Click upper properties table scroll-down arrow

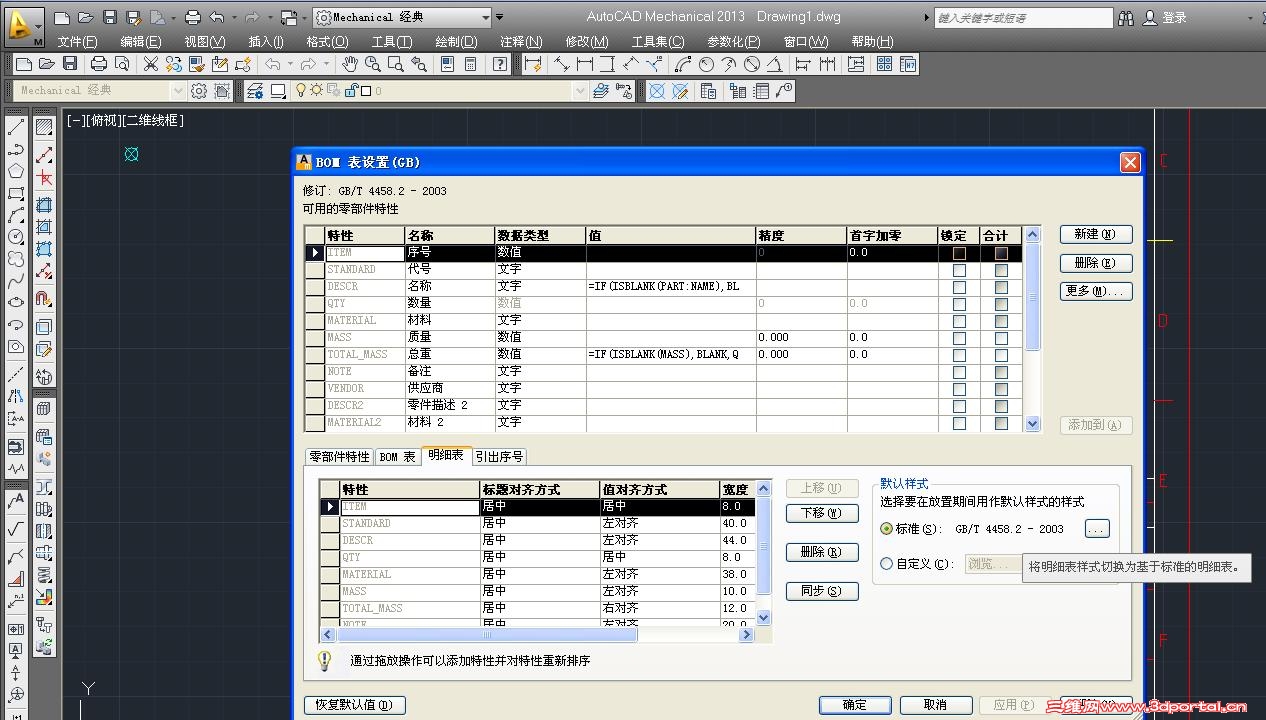pyautogui.click(x=1033, y=424)
